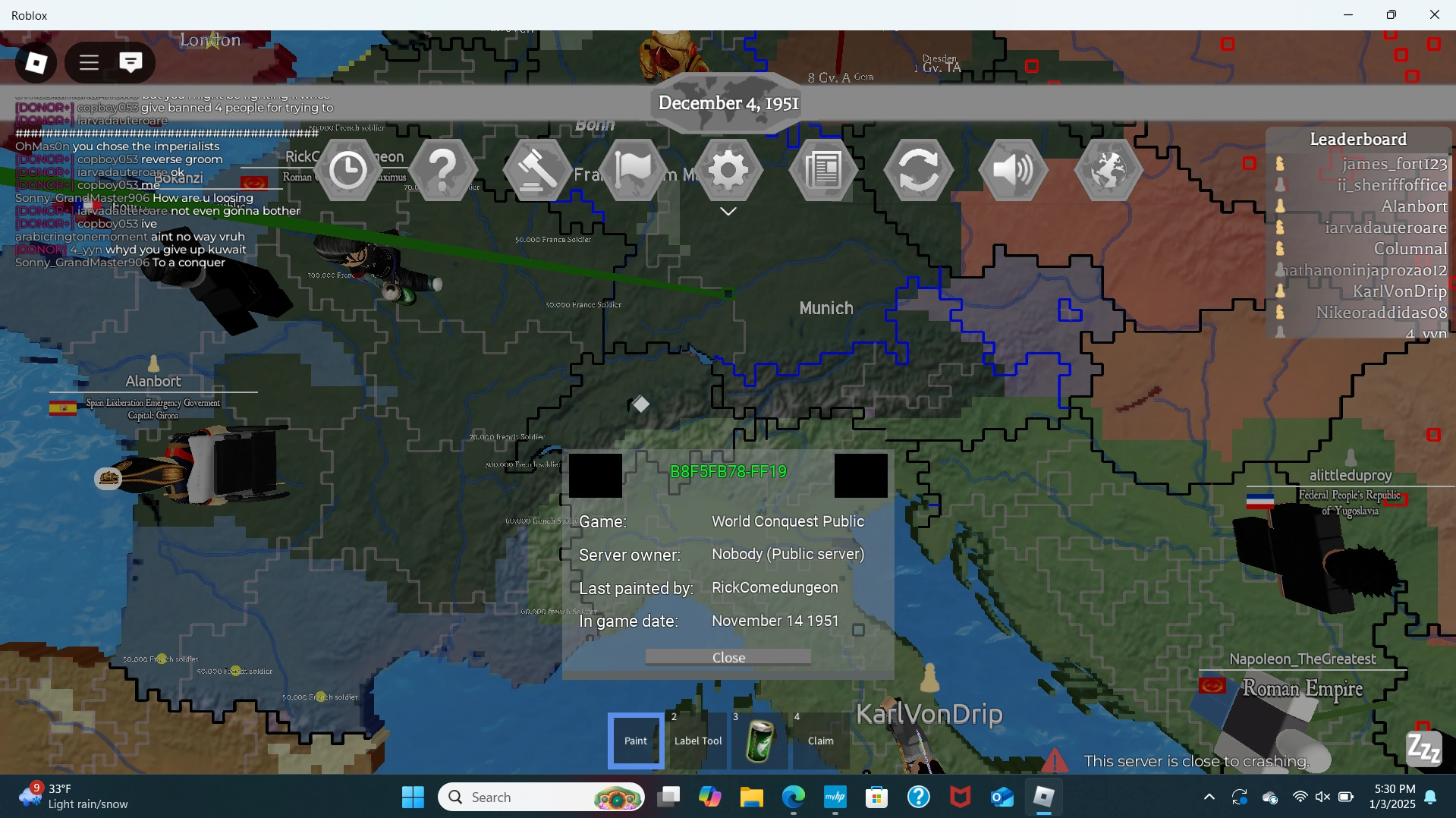Viewport: 1456px width, 818px height.
Task: Click the Zzz sleep icon
Action: pos(1424,750)
